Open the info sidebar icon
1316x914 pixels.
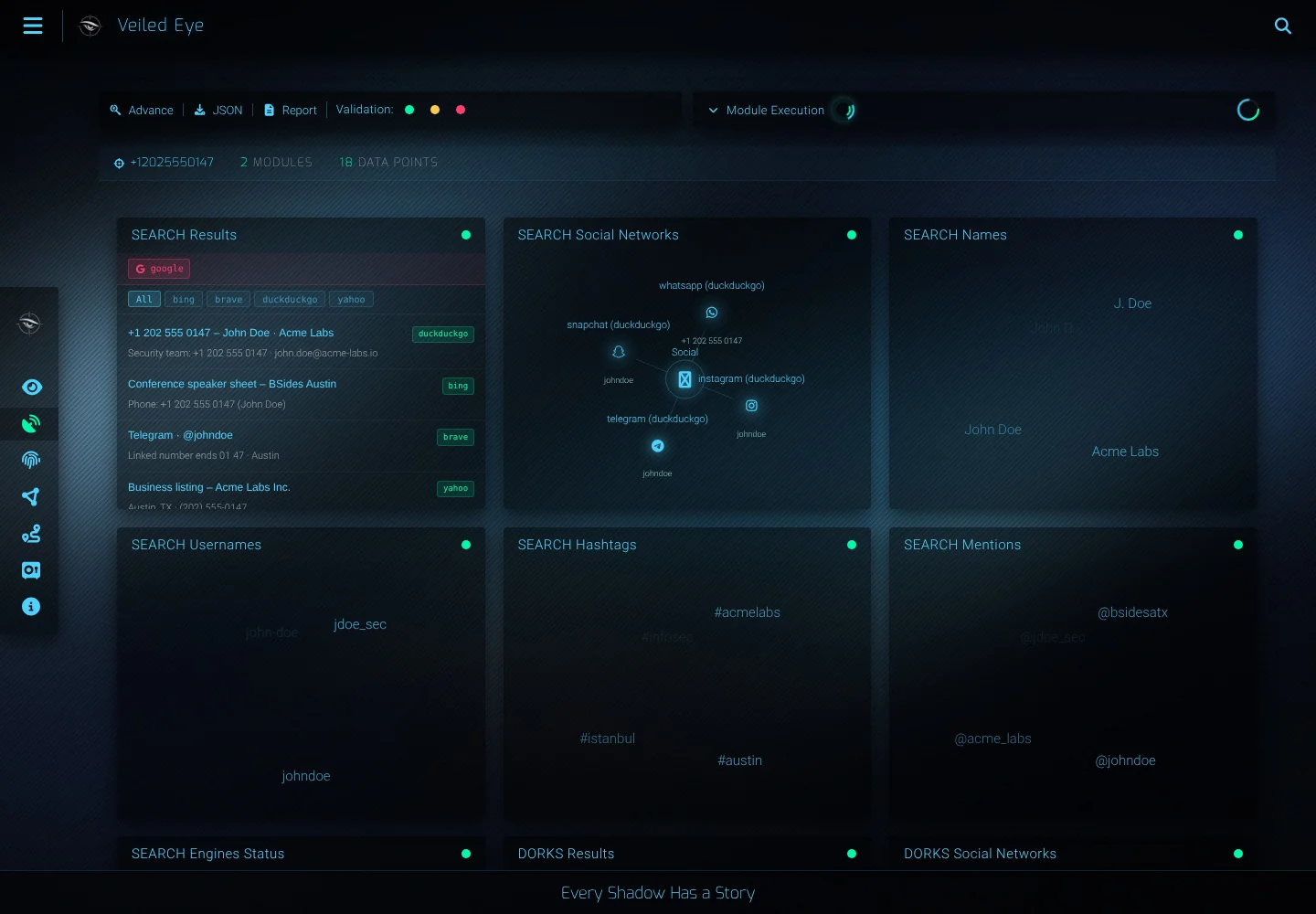click(x=31, y=606)
